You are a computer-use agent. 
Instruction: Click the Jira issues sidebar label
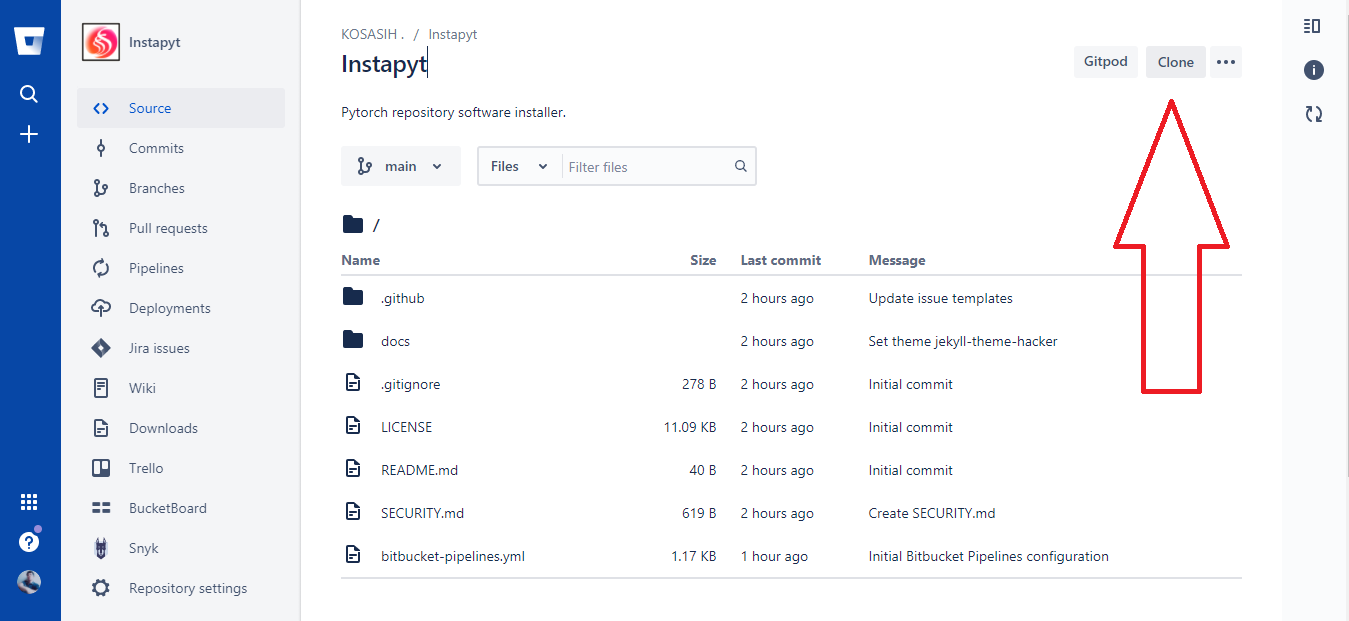(159, 348)
